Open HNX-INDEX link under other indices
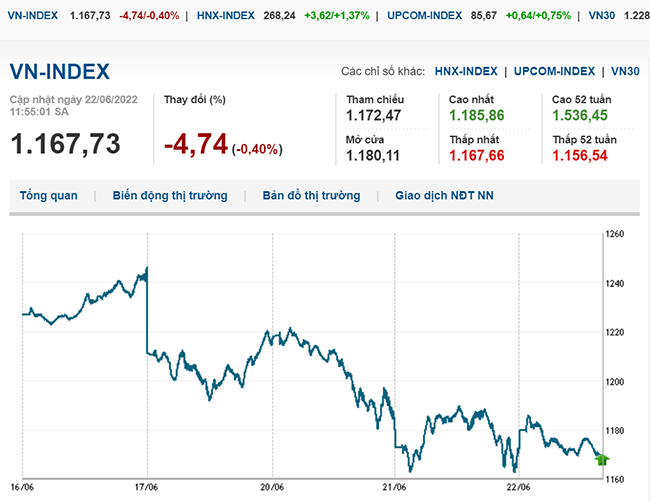The height and width of the screenshot is (502, 650). coord(466,71)
